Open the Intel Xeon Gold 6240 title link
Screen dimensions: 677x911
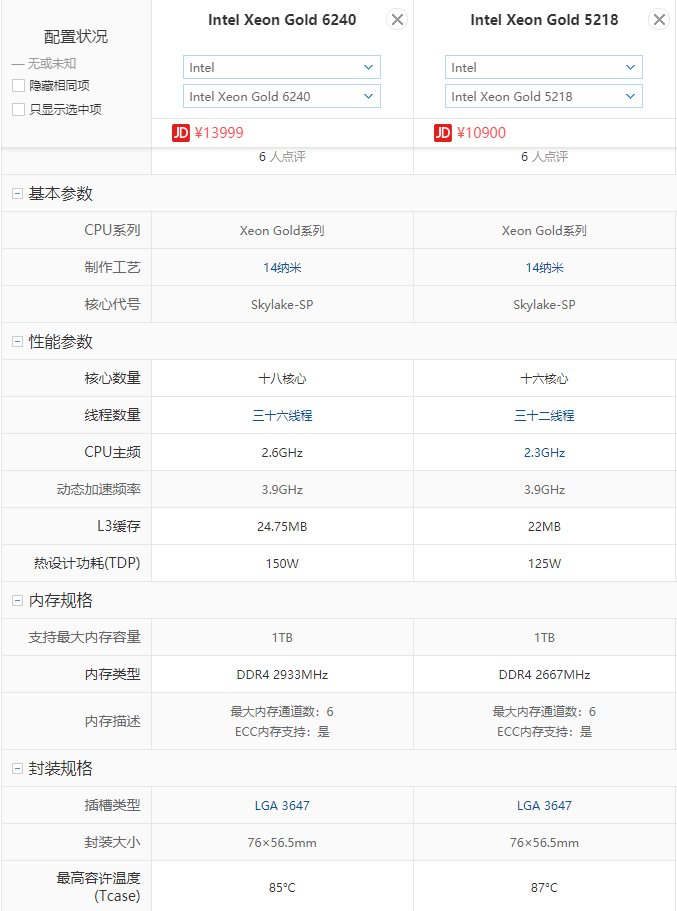coord(282,20)
